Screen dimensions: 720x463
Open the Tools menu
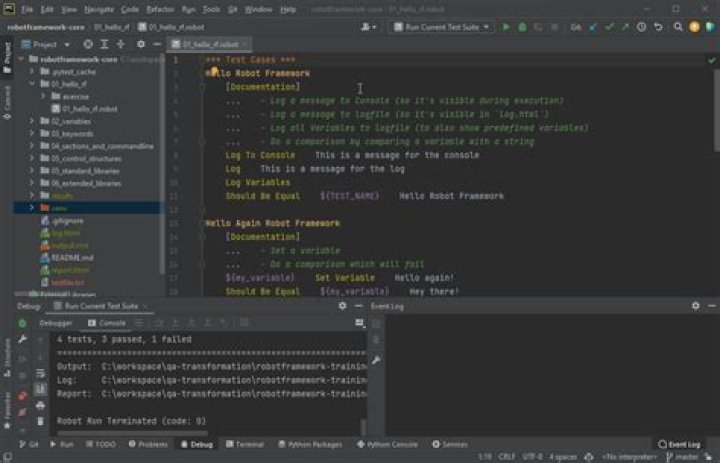pyautogui.click(x=211, y=9)
